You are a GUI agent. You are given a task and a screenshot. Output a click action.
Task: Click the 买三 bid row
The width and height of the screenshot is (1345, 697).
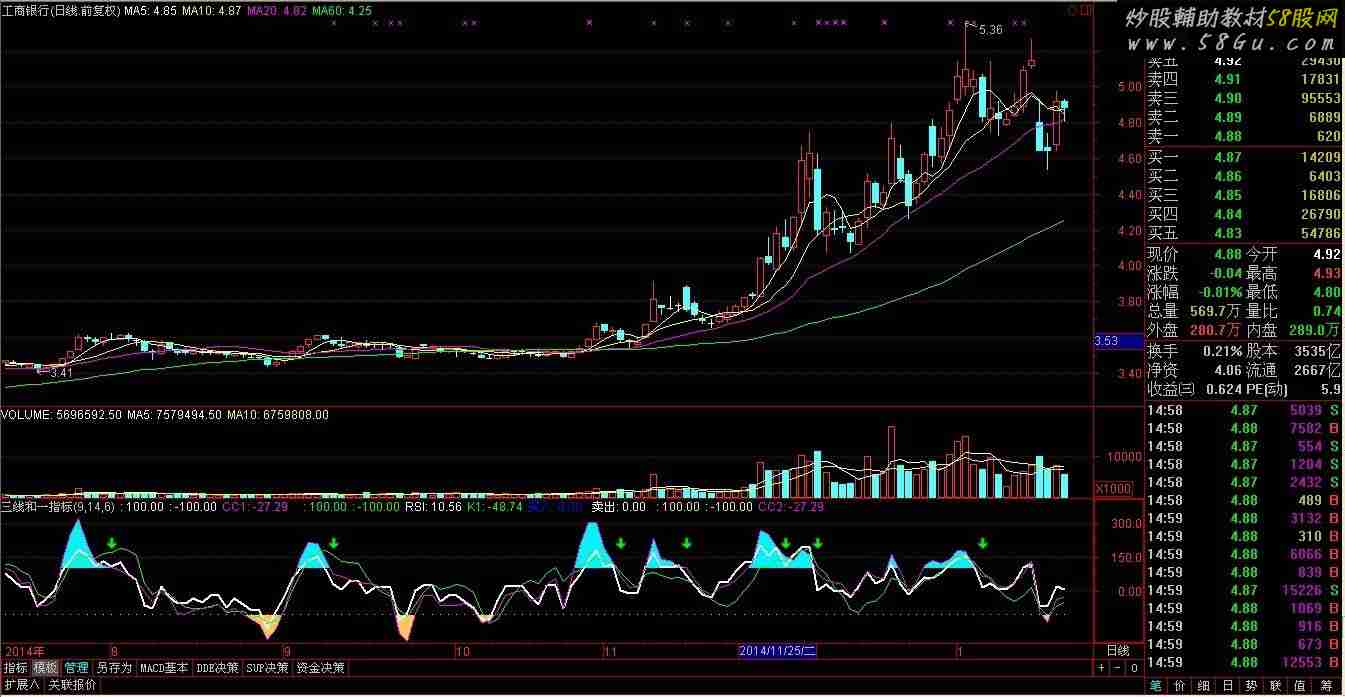coord(1243,195)
